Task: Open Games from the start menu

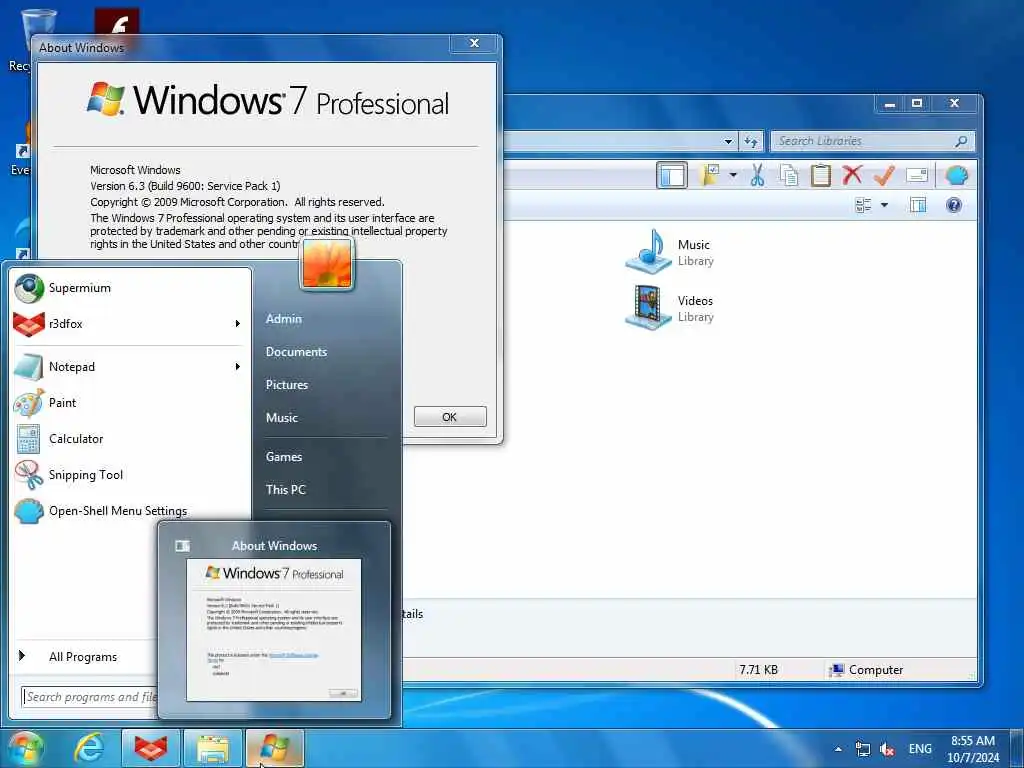Action: click(x=283, y=456)
